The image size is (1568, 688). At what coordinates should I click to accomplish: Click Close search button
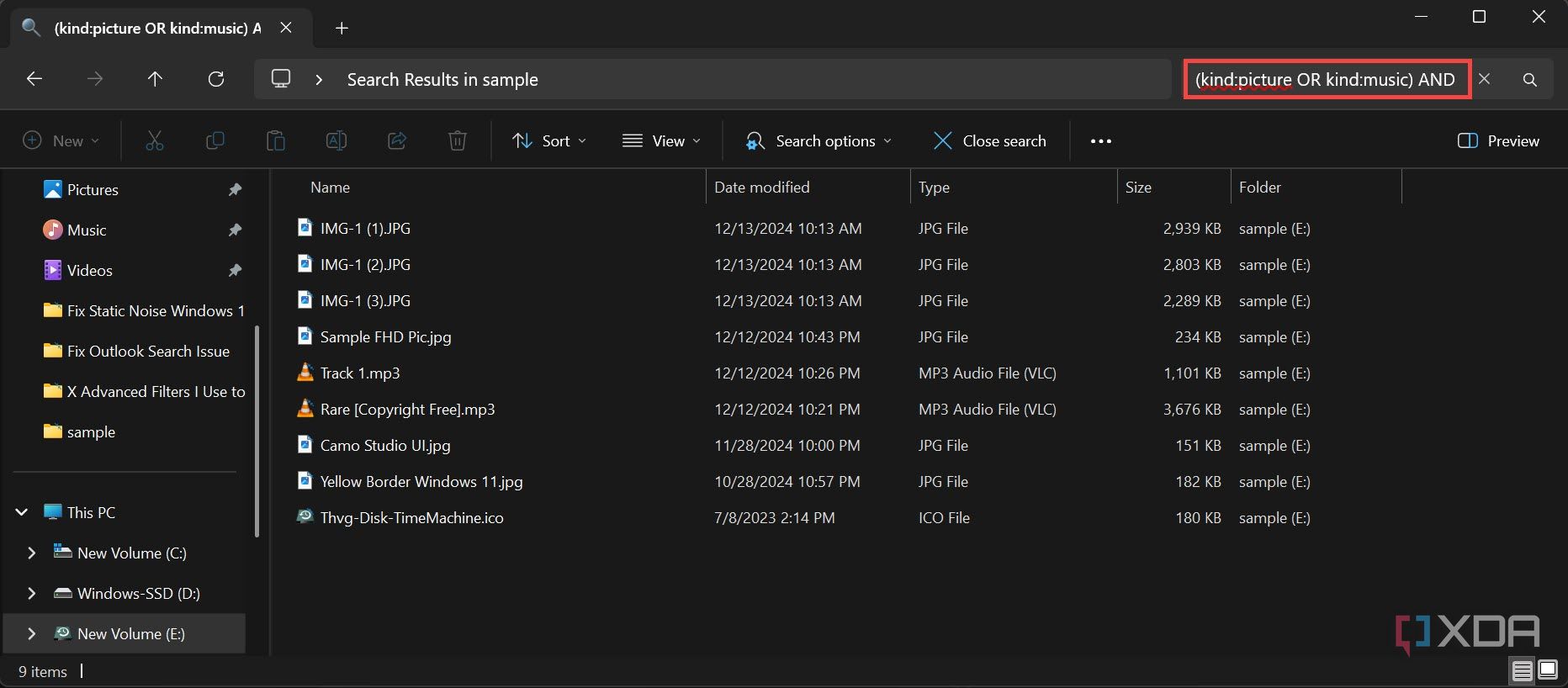point(990,140)
